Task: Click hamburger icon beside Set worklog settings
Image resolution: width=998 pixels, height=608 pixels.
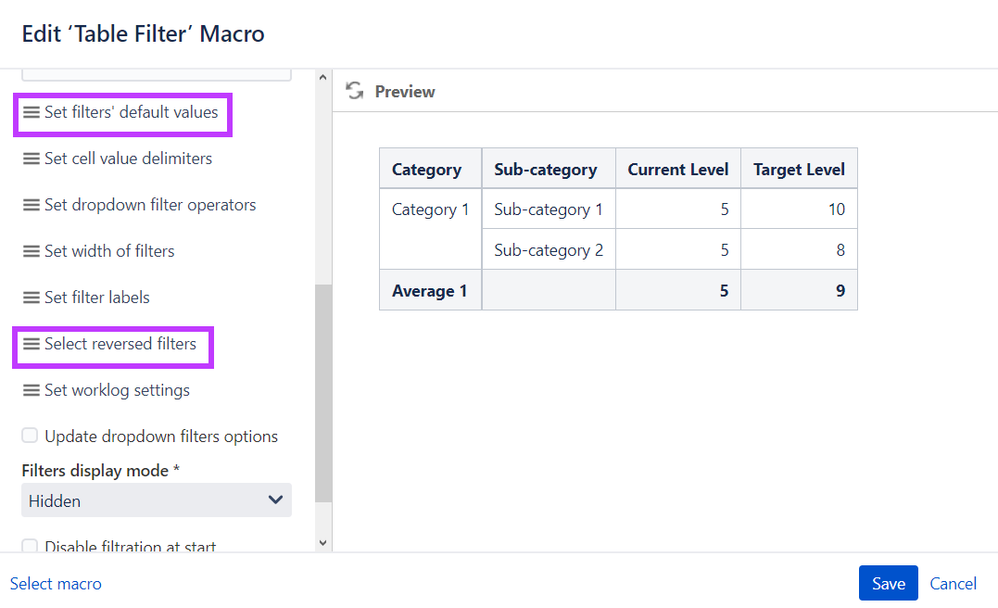Action: 32,391
